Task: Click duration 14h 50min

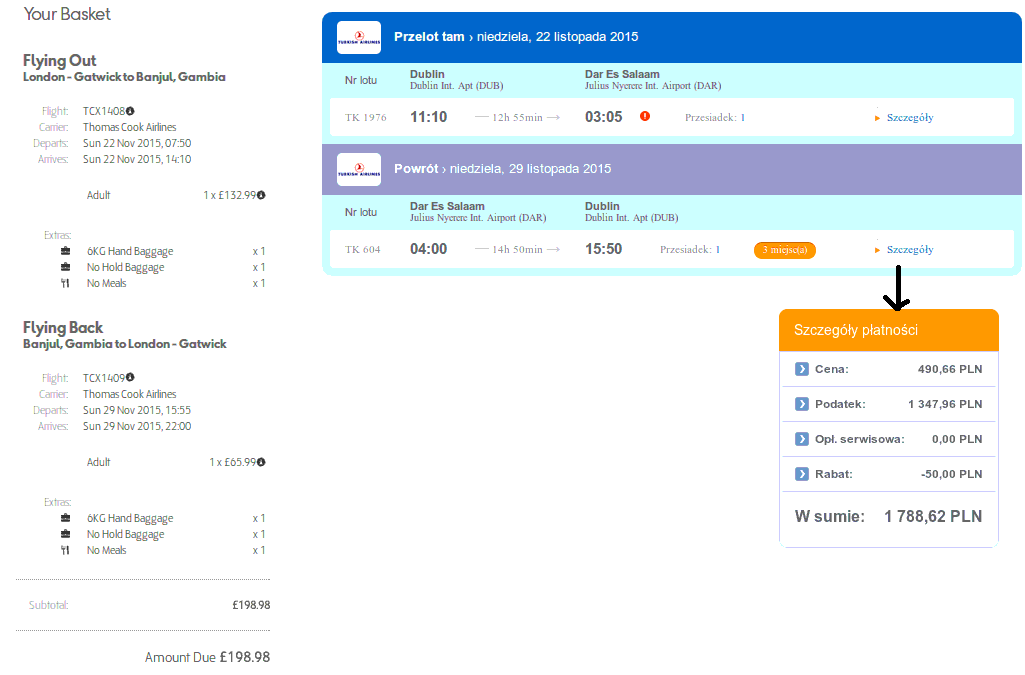Action: click(517, 250)
